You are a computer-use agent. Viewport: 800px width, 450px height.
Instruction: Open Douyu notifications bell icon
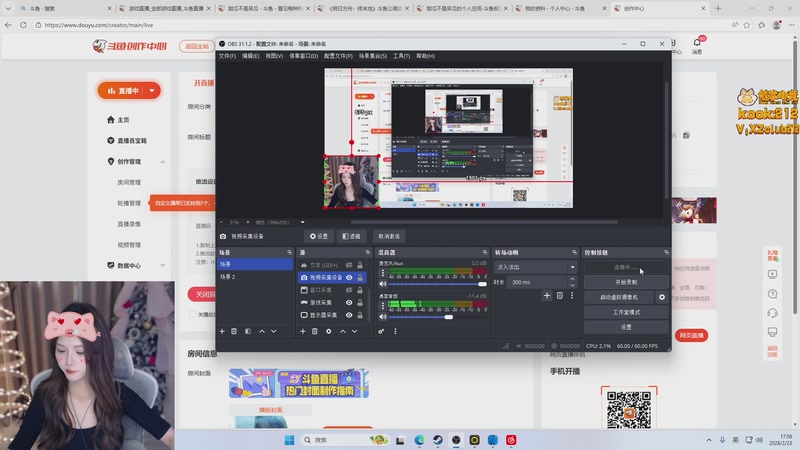coord(697,42)
